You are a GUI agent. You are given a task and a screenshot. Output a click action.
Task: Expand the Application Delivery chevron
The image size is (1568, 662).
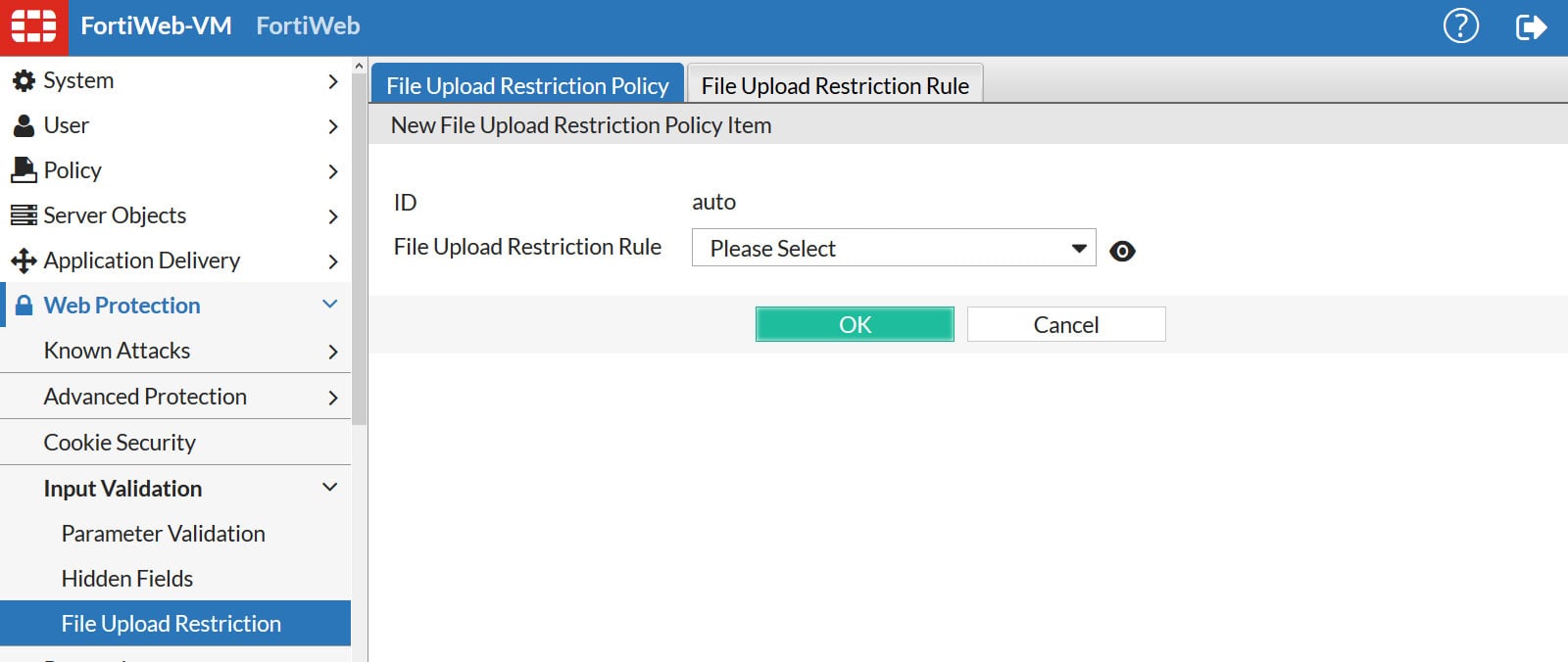pos(333,261)
